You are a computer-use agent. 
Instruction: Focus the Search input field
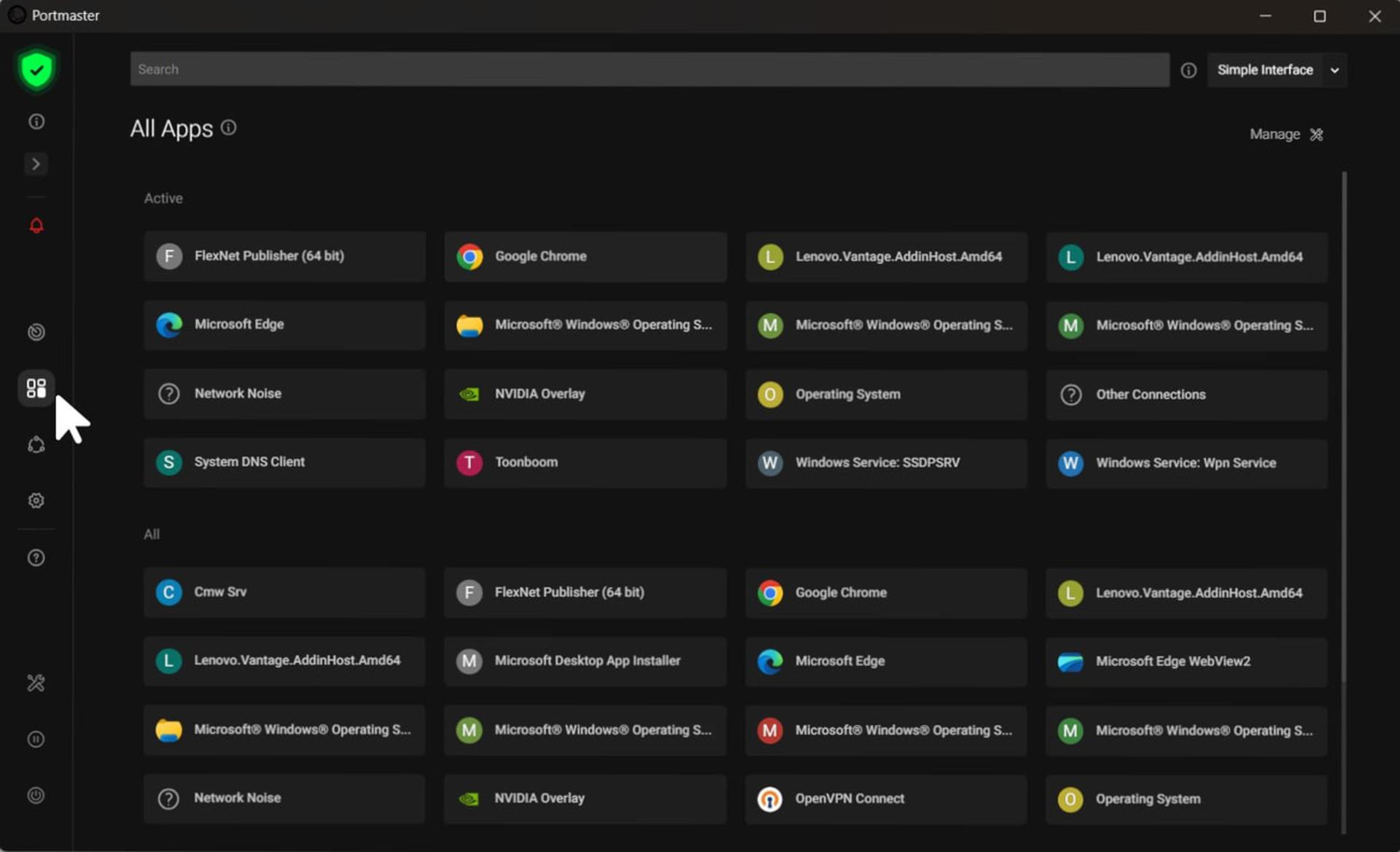(x=650, y=69)
